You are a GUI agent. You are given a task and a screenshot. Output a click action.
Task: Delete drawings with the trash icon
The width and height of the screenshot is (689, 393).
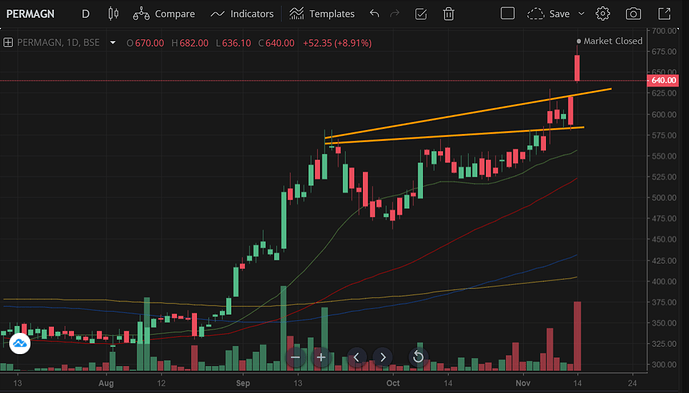(448, 14)
